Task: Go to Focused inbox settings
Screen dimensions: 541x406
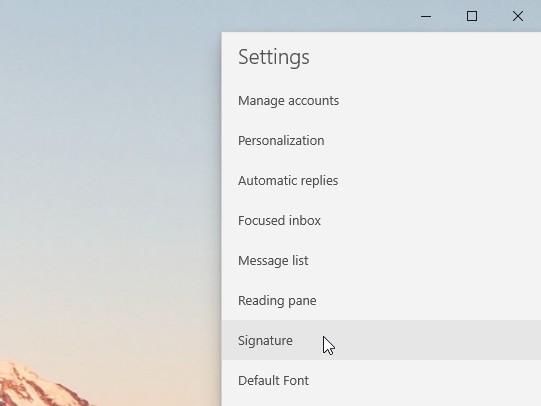Action: 381,221
